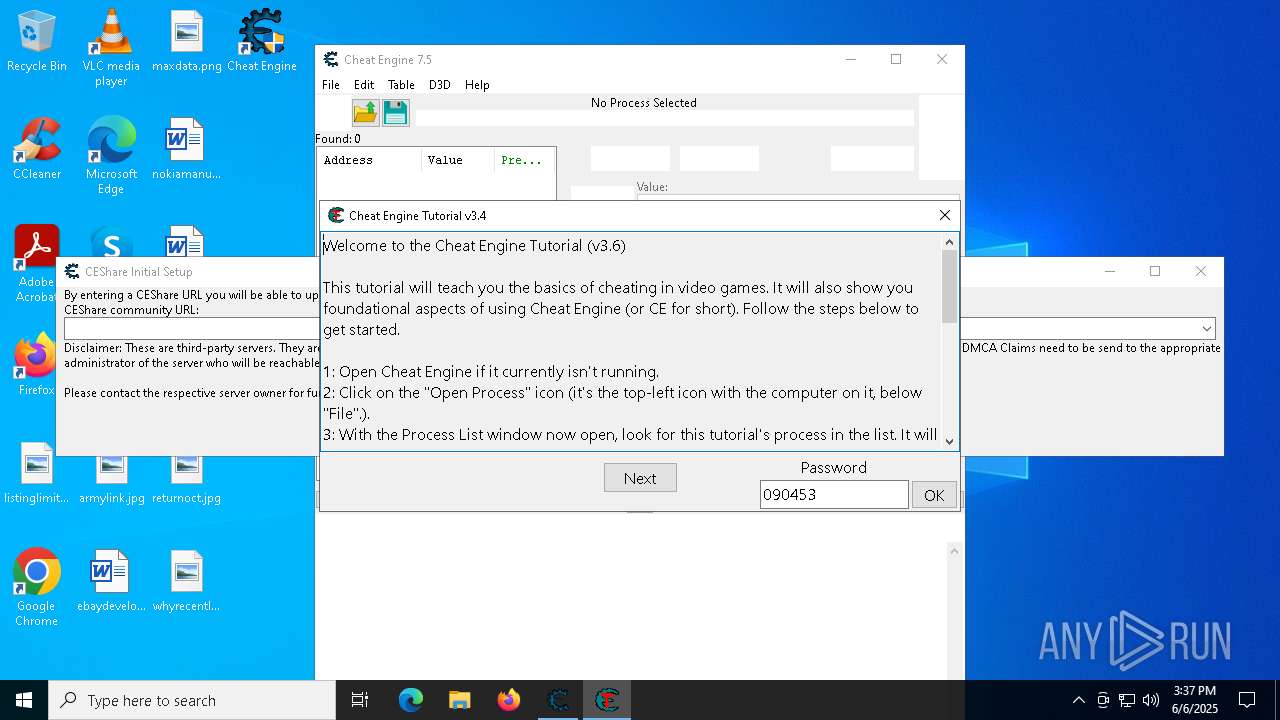Select nokiamanu... Word document on desktop
1280x720 pixels.
(187, 150)
